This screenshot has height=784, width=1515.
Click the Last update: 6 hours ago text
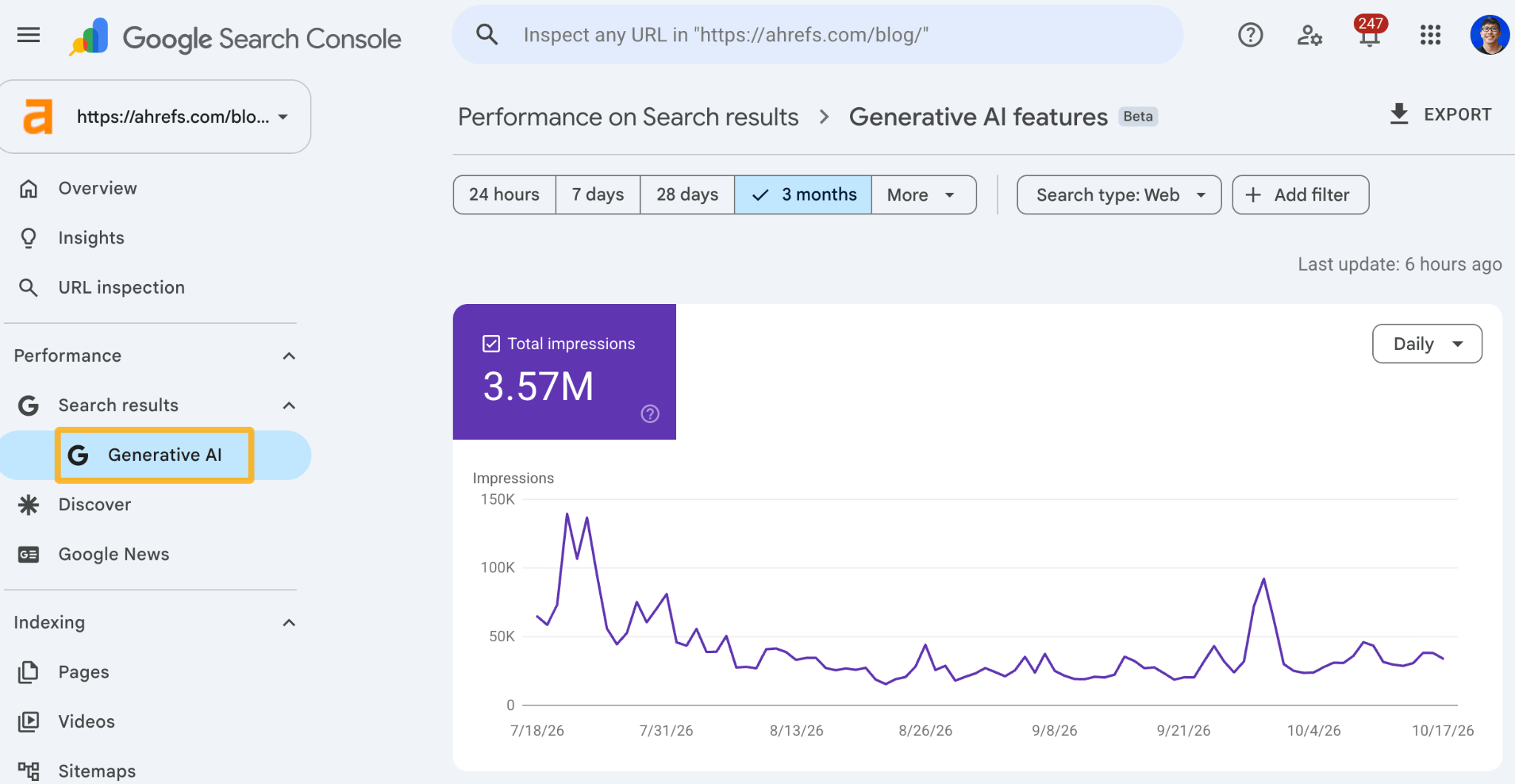(1400, 264)
